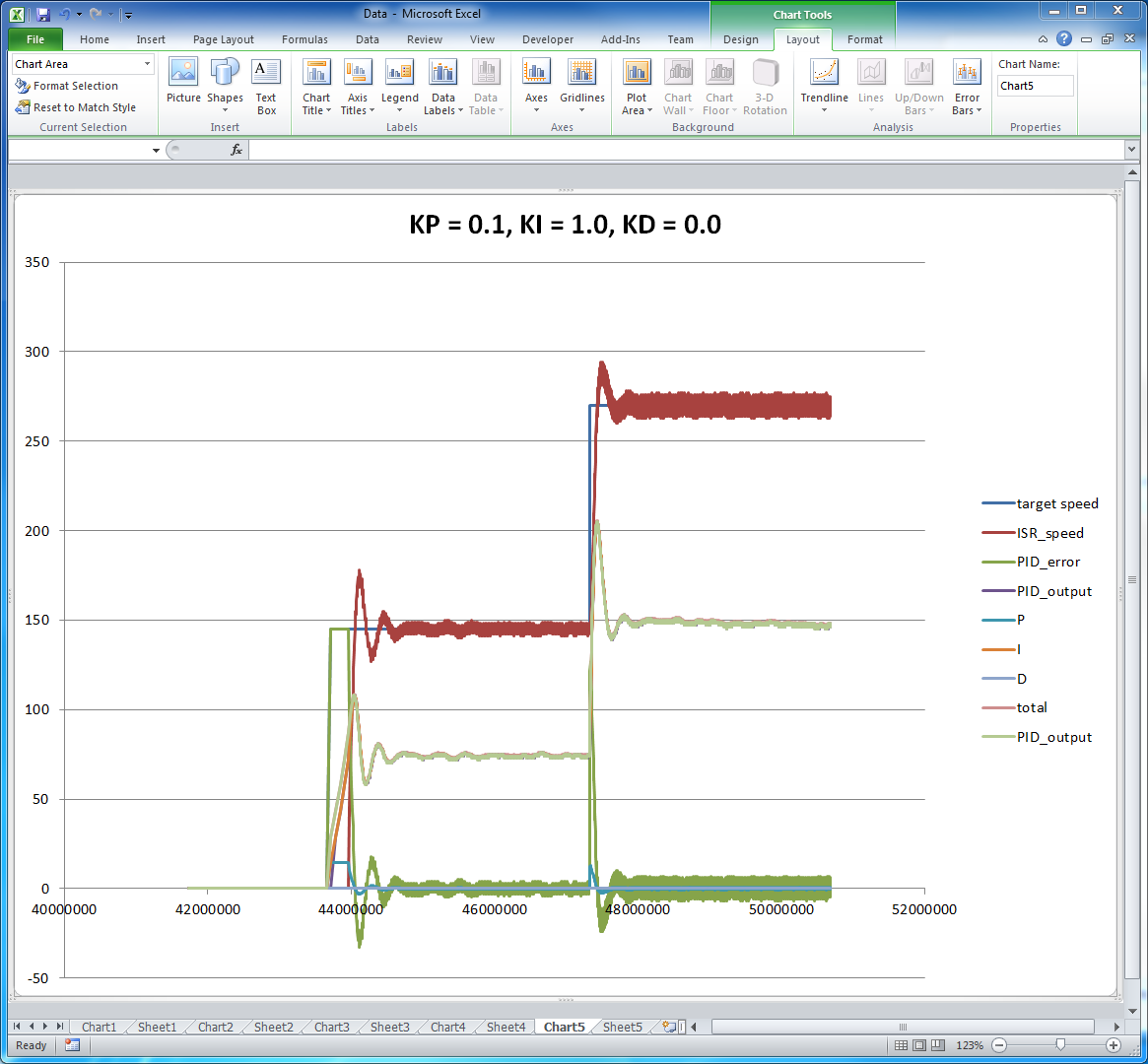Expand the Chart Area element dropdown
Image resolution: width=1148 pixels, height=1064 pixels.
[147, 64]
